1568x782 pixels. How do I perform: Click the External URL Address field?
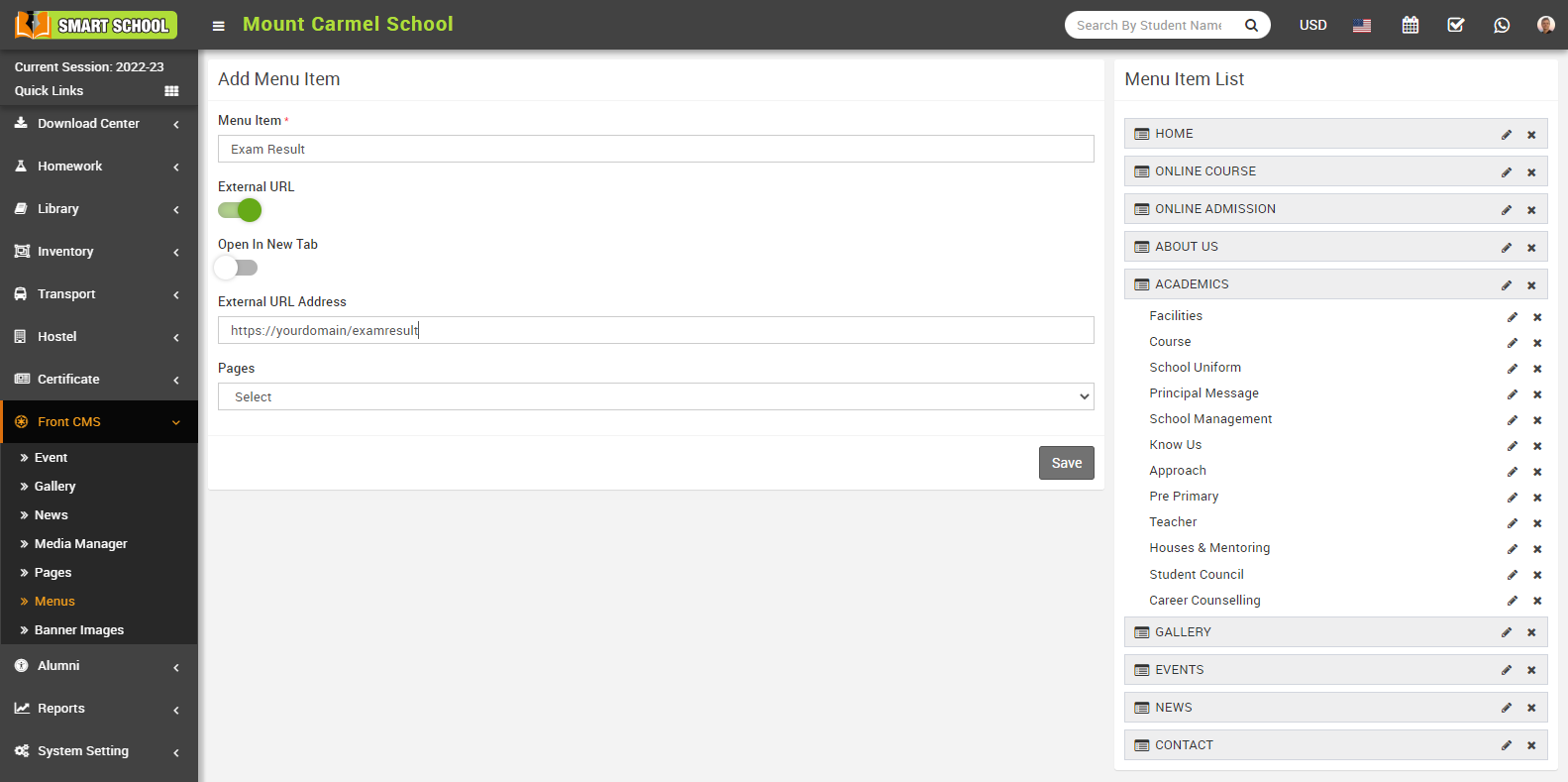656,330
